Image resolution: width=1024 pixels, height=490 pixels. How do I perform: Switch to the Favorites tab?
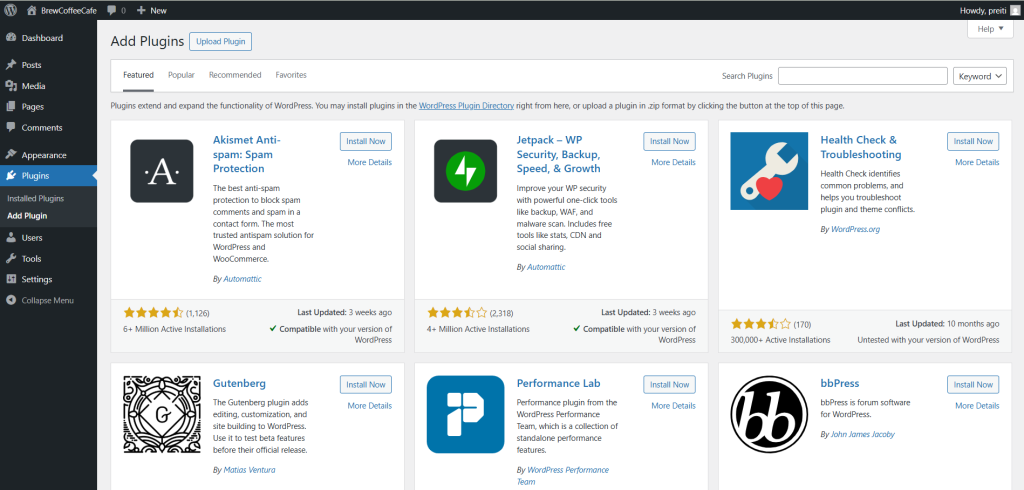[x=291, y=75]
